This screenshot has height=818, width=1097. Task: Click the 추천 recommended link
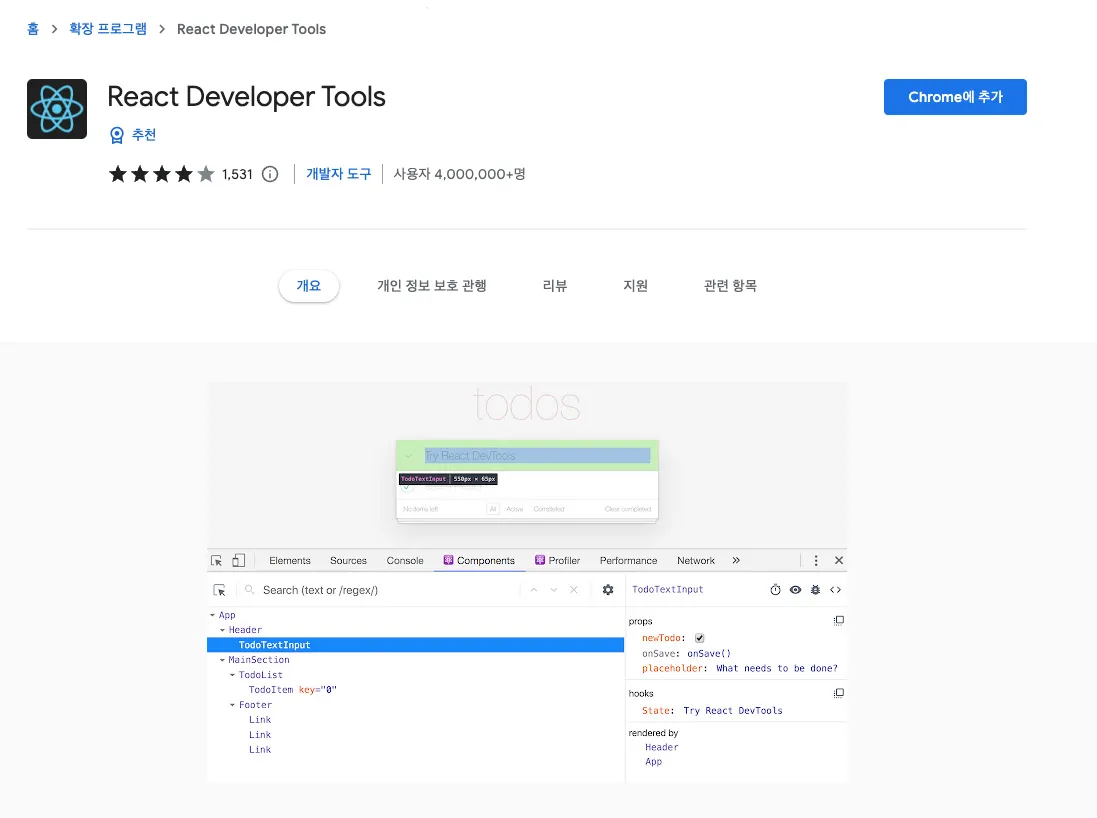(x=144, y=135)
